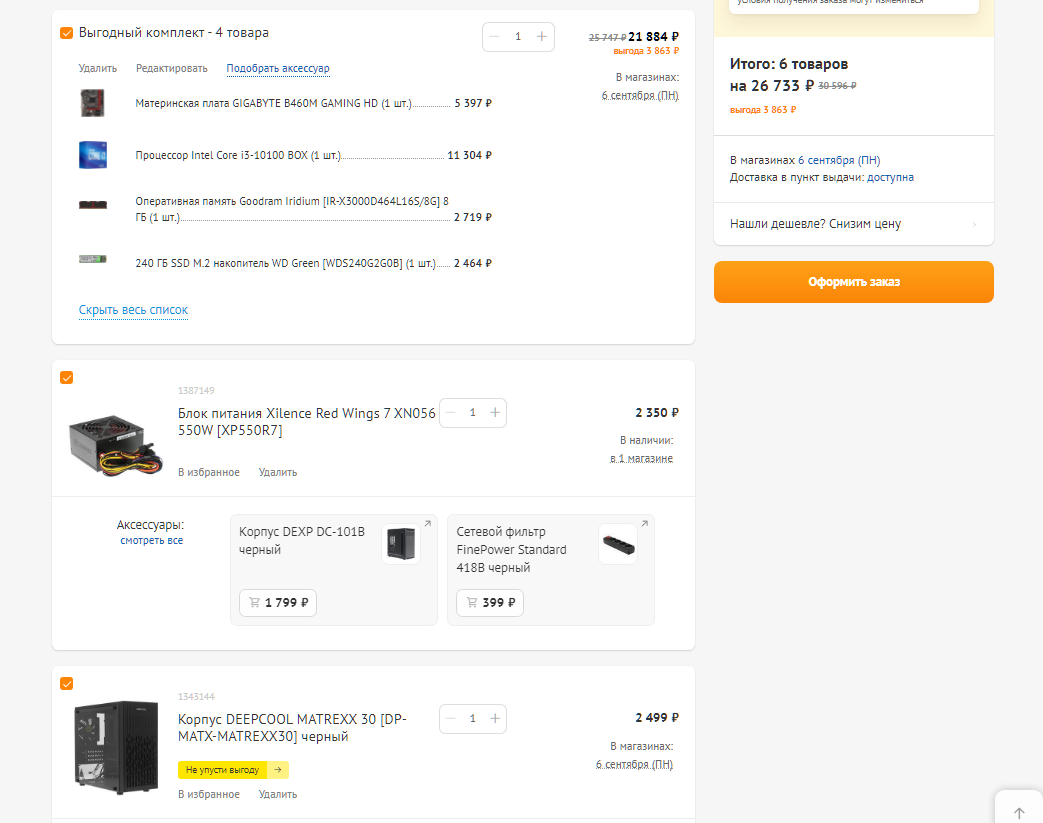1043x823 pixels.
Task: Increase Xilence power supply quantity
Action: click(495, 412)
